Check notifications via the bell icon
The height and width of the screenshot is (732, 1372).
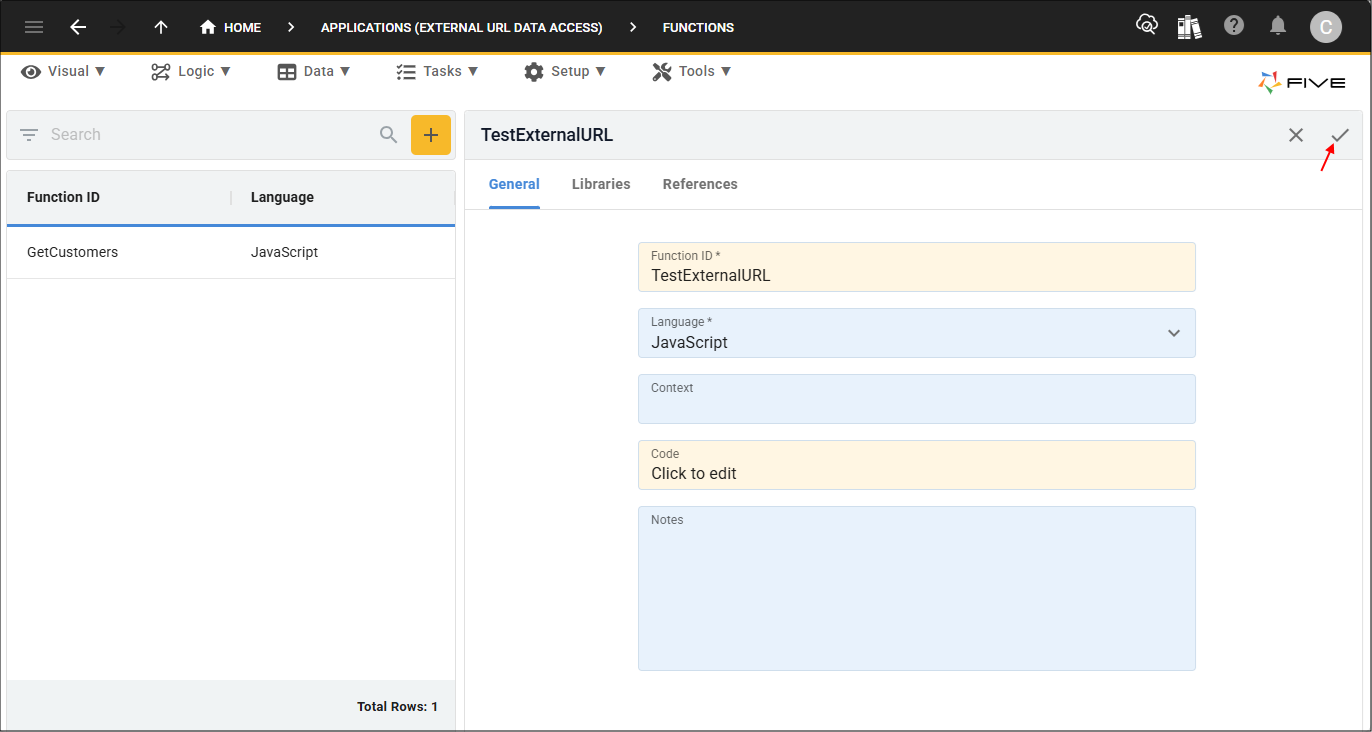1277,27
